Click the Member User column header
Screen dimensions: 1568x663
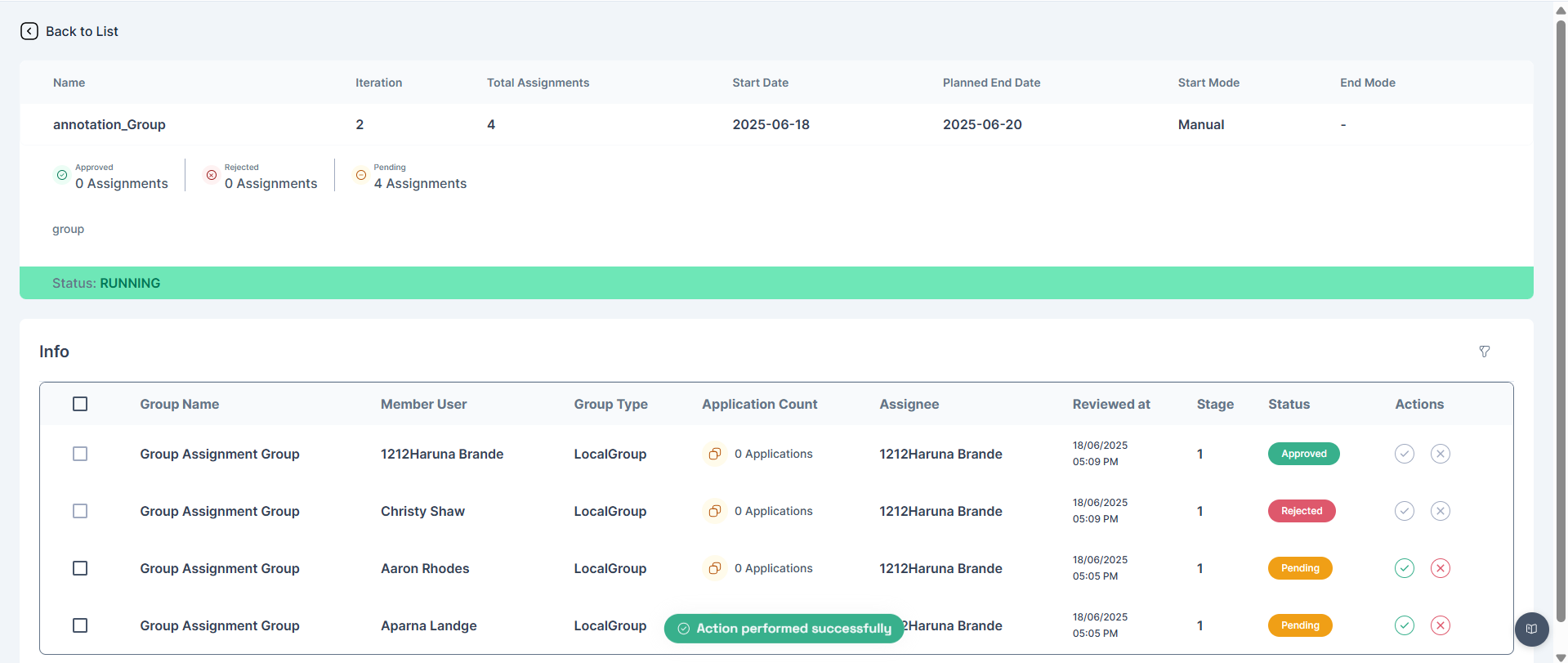pyautogui.click(x=423, y=404)
